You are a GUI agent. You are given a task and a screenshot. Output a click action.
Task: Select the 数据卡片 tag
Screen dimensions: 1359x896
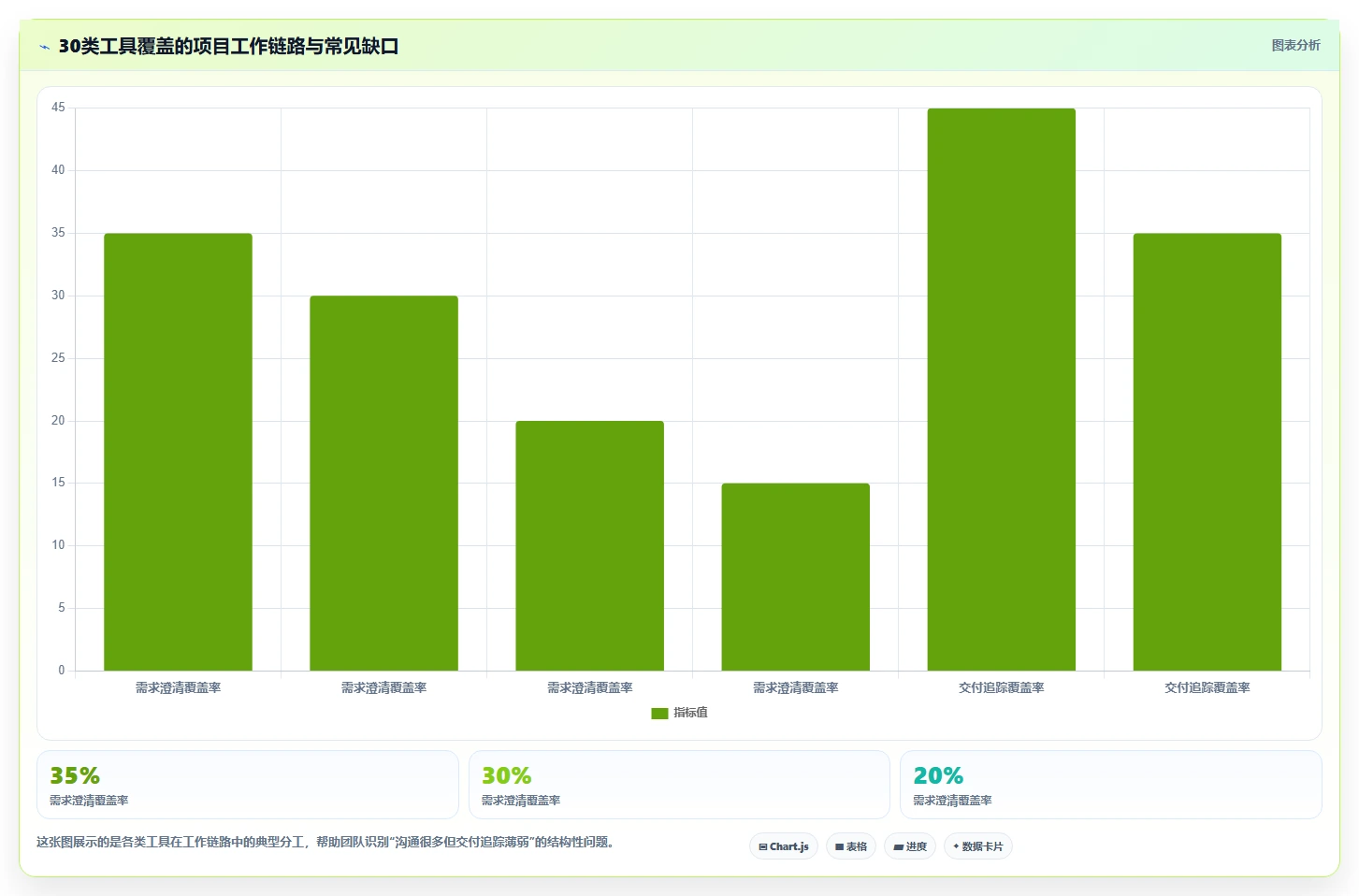click(978, 846)
